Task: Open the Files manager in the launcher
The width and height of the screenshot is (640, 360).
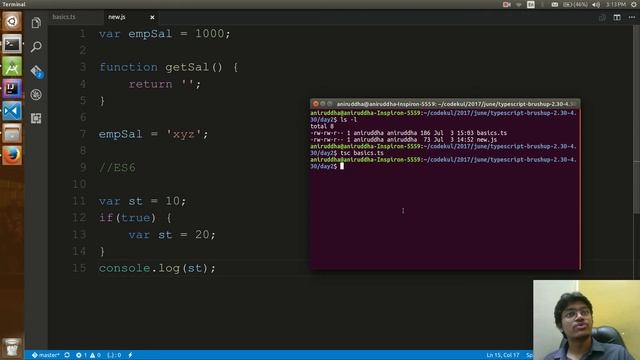Action: 12,133
